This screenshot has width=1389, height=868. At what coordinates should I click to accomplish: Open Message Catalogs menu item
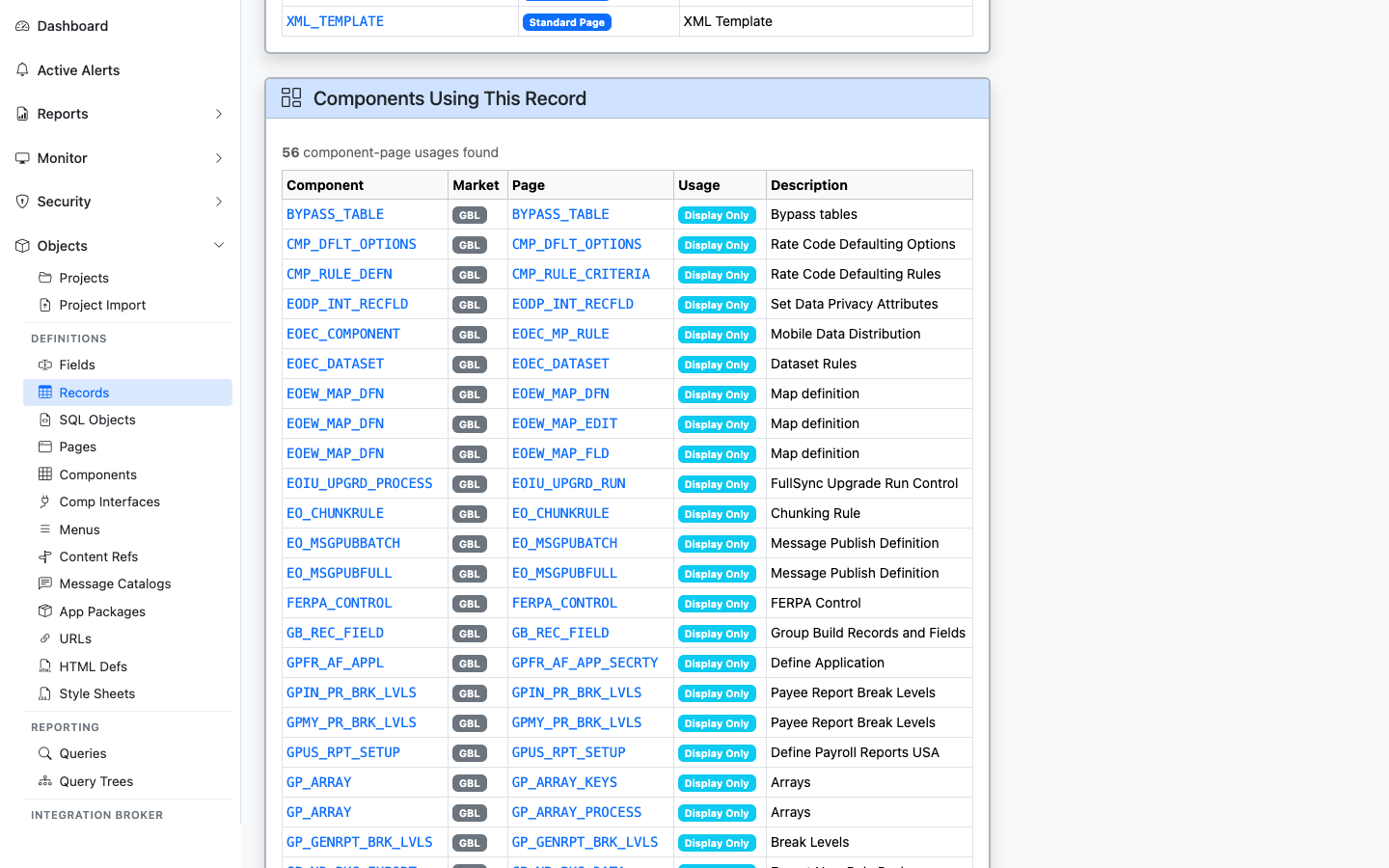click(127, 583)
